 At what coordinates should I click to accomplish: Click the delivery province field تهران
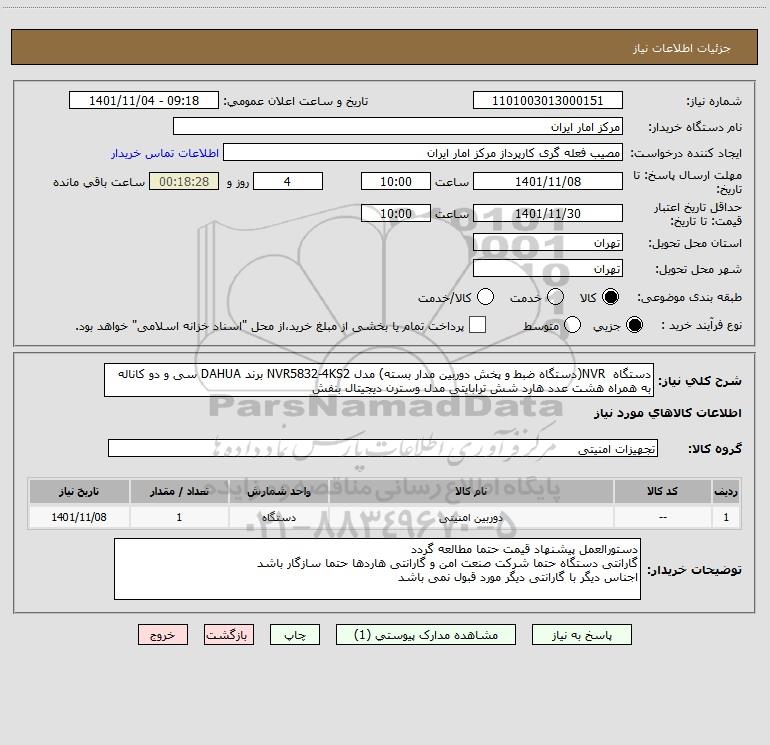[x=548, y=243]
